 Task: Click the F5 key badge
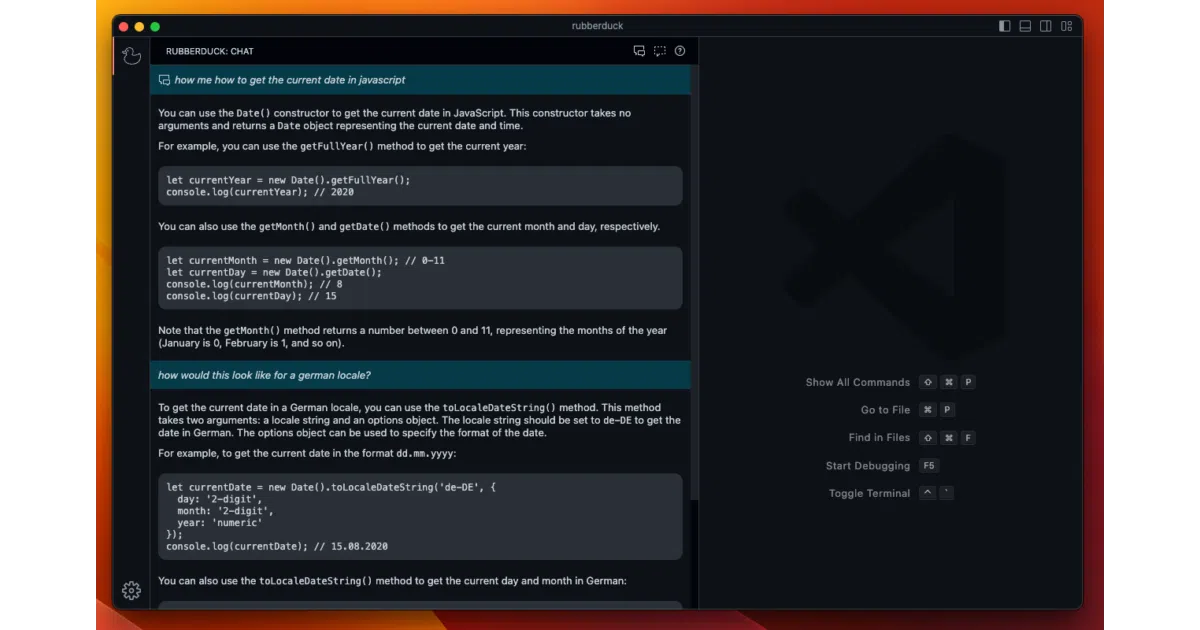929,466
